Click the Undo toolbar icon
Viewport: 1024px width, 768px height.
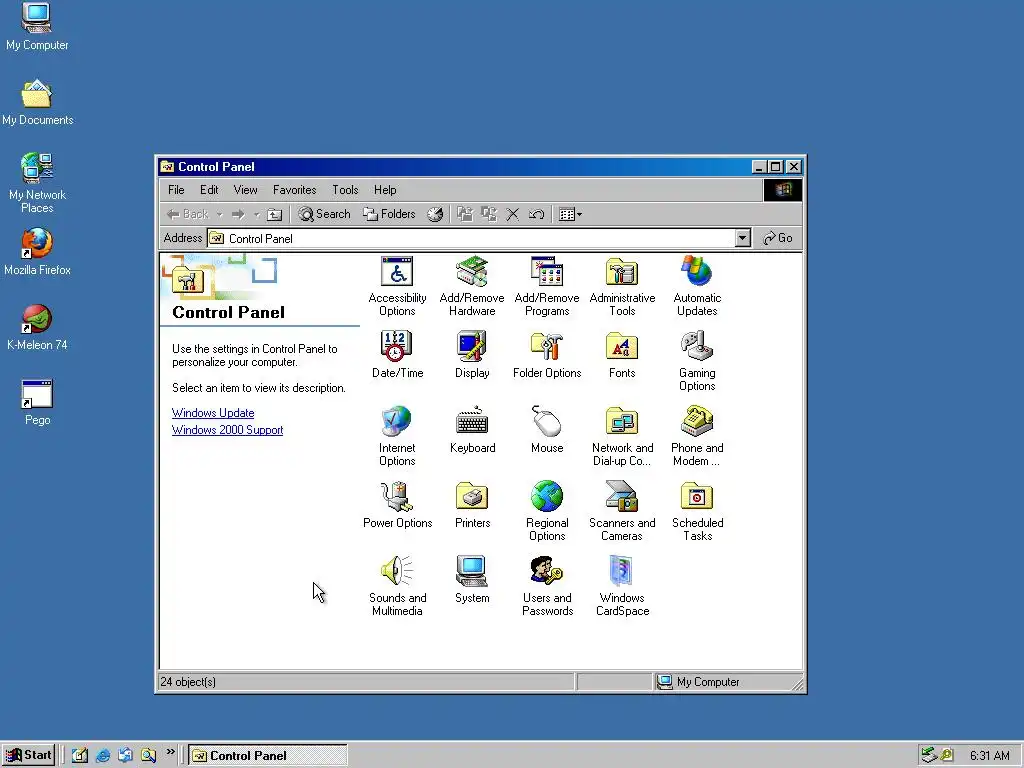click(x=536, y=214)
